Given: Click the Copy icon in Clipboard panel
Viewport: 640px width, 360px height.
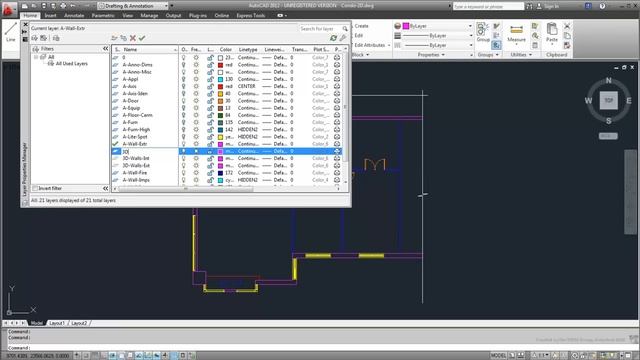Looking at the screenshot, I should pos(567,36).
